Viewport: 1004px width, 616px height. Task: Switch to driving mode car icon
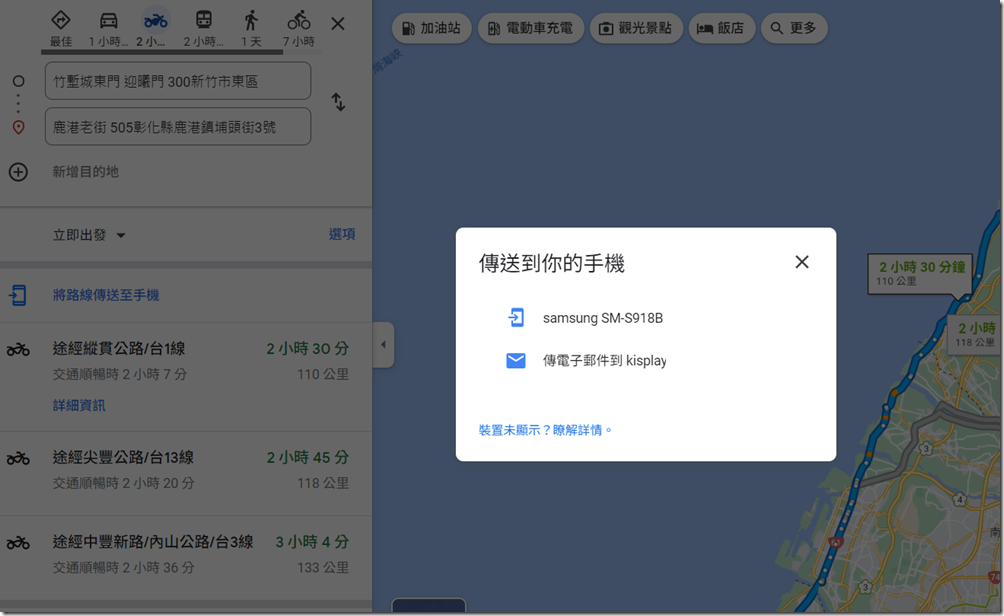tap(108, 20)
